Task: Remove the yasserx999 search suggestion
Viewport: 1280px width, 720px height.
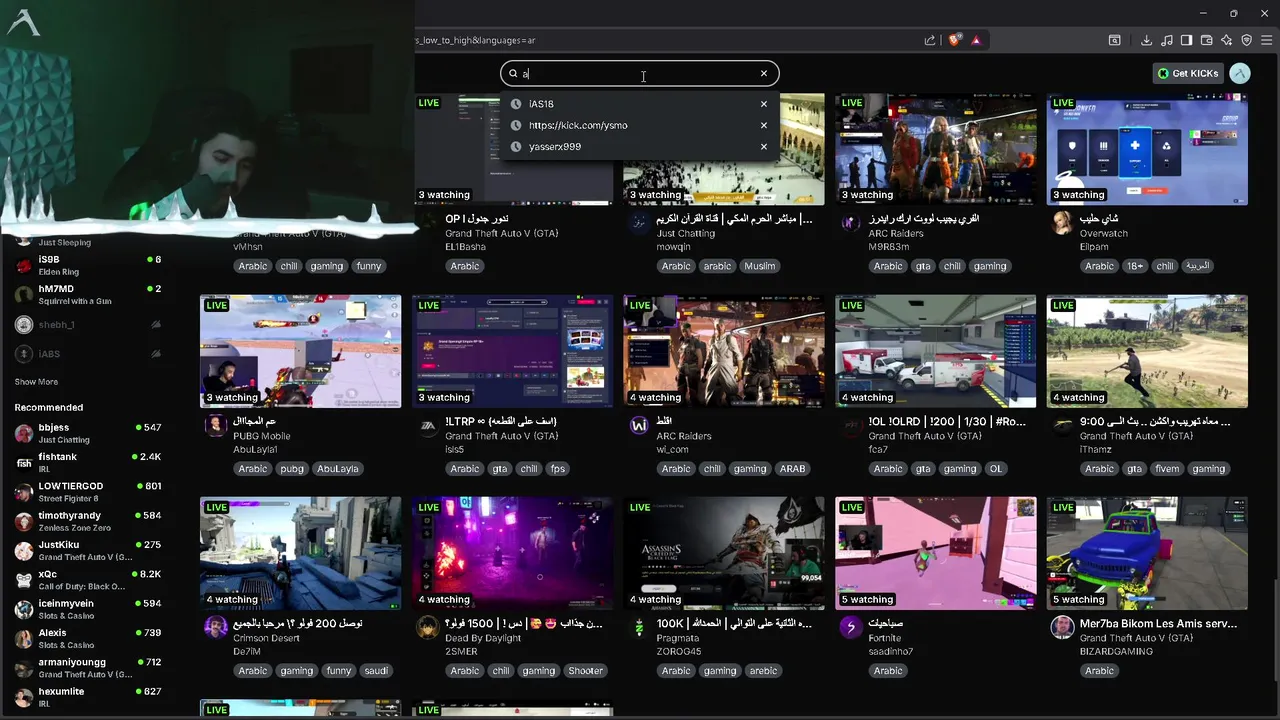Action: [x=764, y=146]
